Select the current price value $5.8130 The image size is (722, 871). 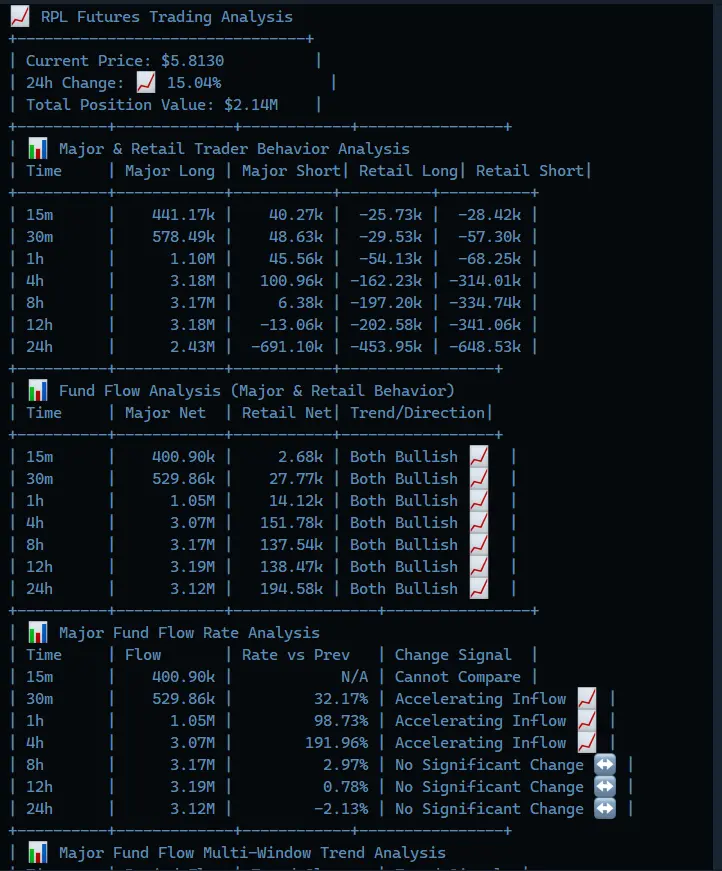tap(193, 61)
